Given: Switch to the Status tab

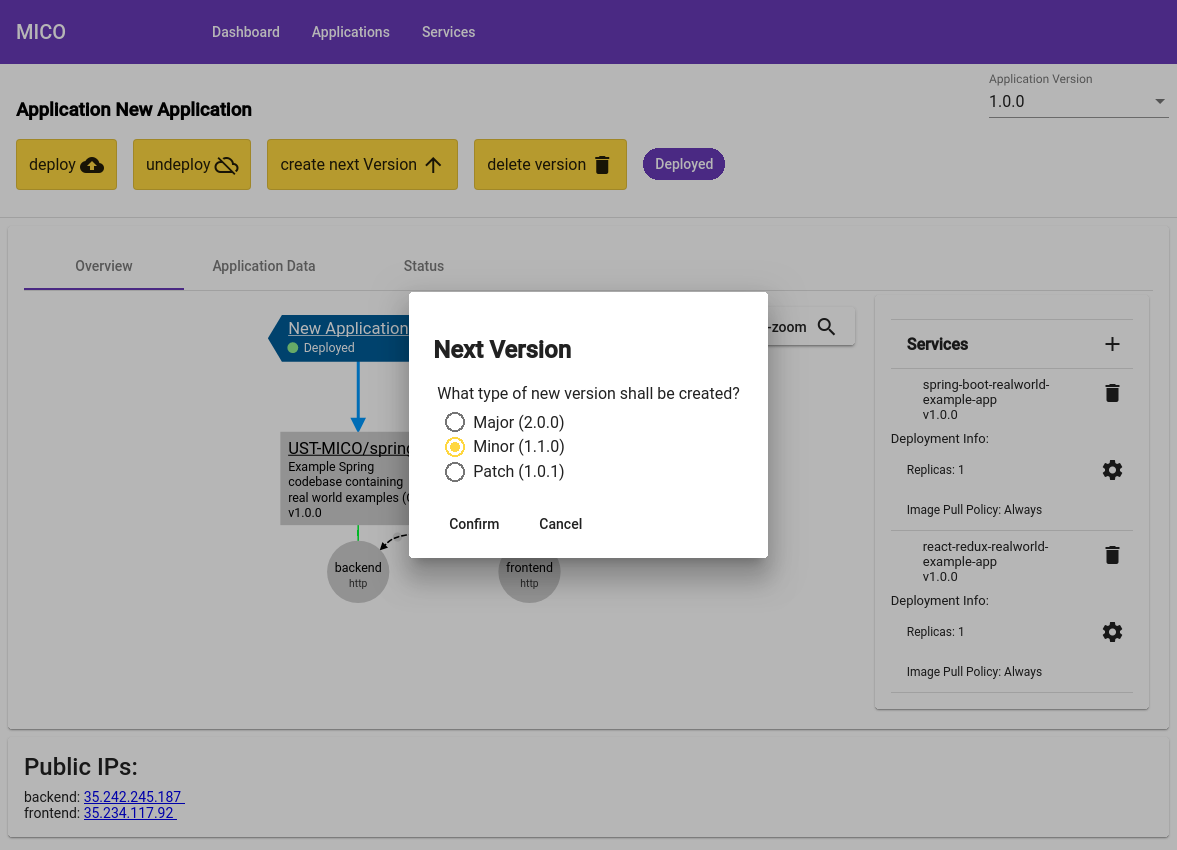Looking at the screenshot, I should tap(423, 266).
